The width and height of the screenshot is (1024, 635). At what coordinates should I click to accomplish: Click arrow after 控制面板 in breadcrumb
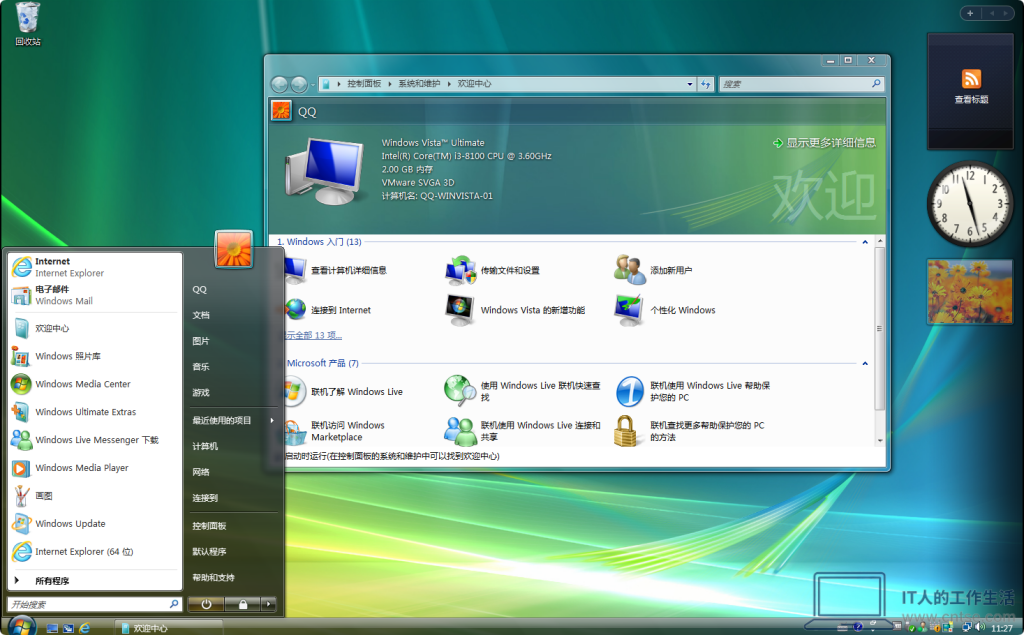390,84
